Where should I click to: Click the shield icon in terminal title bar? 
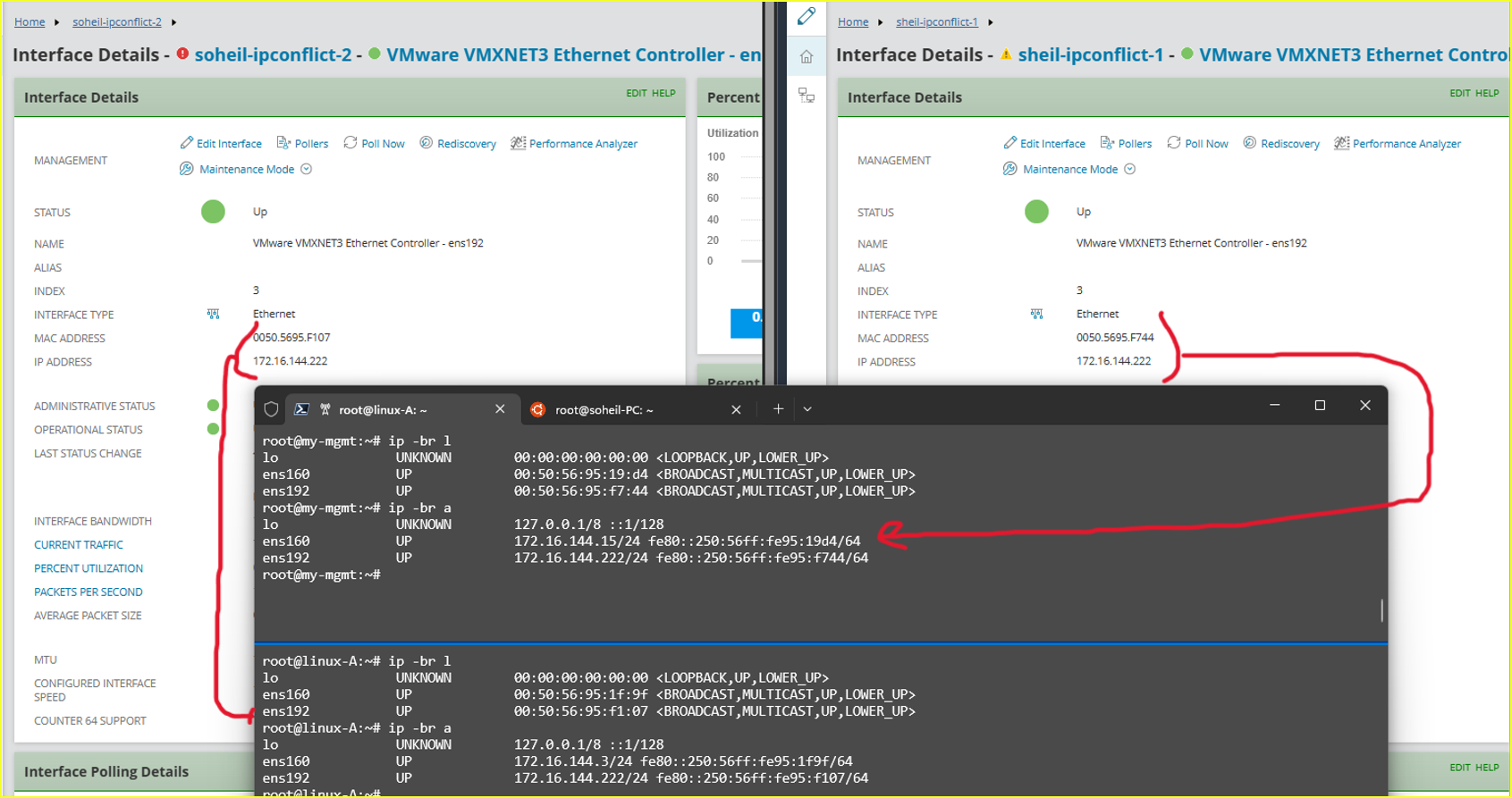click(x=271, y=409)
